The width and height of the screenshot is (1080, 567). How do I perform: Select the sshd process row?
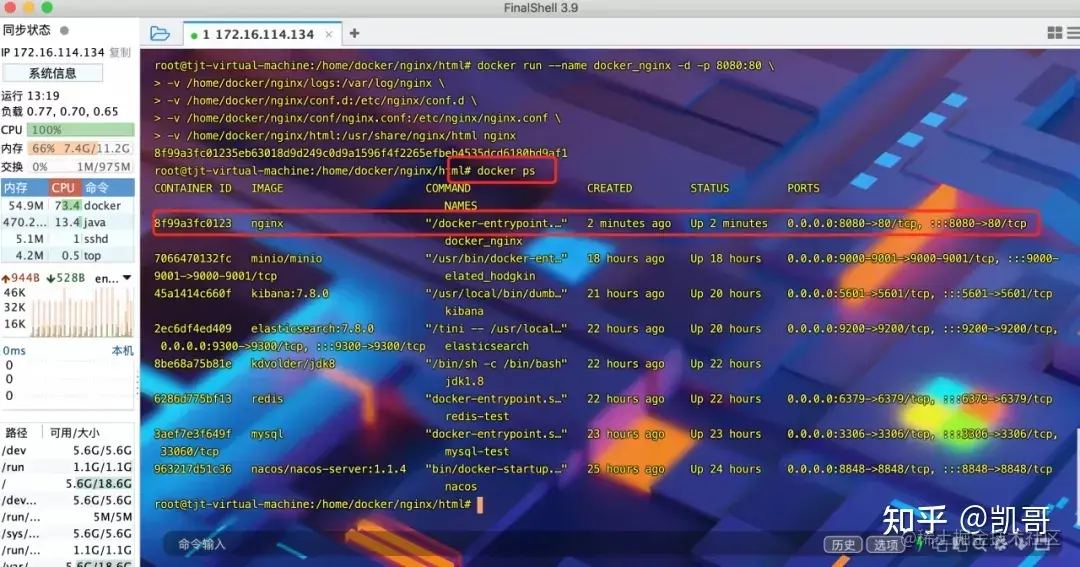(68, 238)
